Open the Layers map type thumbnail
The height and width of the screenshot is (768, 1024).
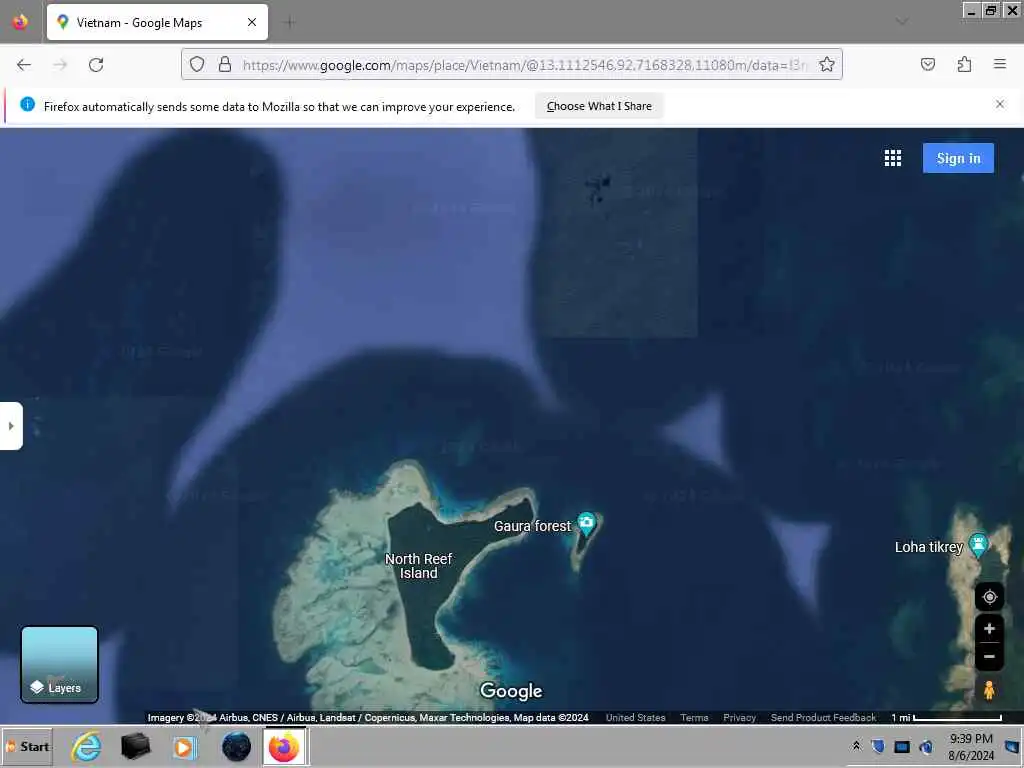(x=59, y=665)
